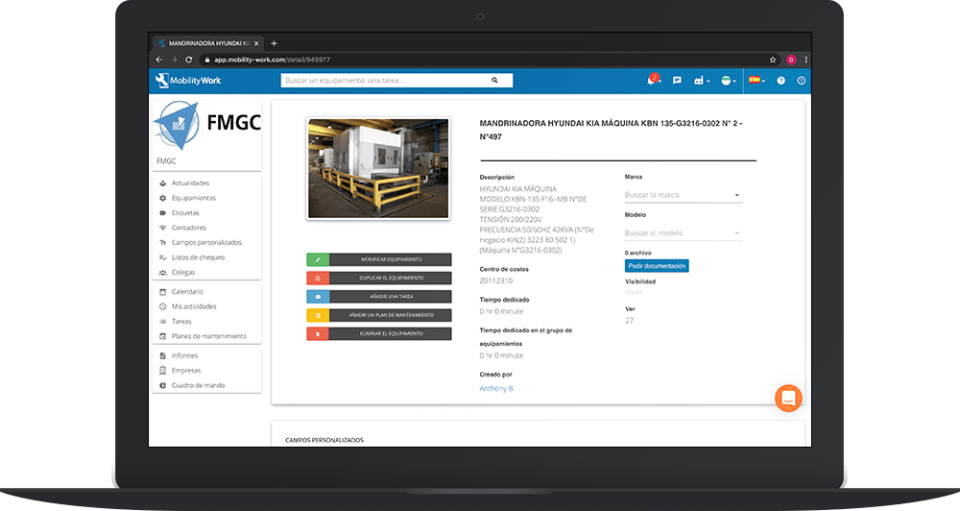Click the FMGC company logo

207,125
